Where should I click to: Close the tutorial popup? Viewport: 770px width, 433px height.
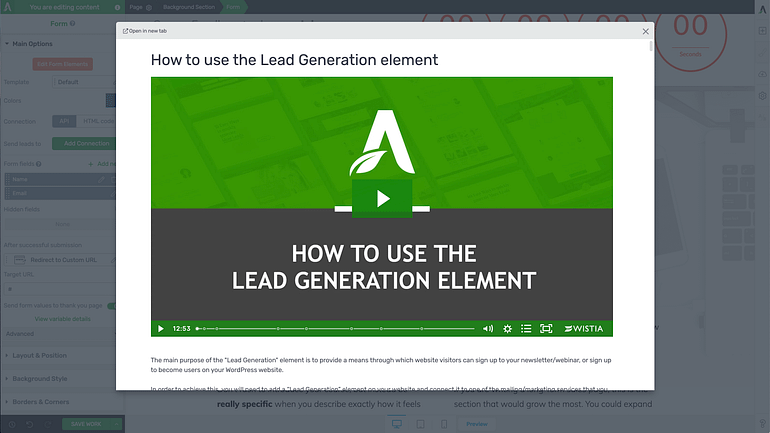[645, 31]
